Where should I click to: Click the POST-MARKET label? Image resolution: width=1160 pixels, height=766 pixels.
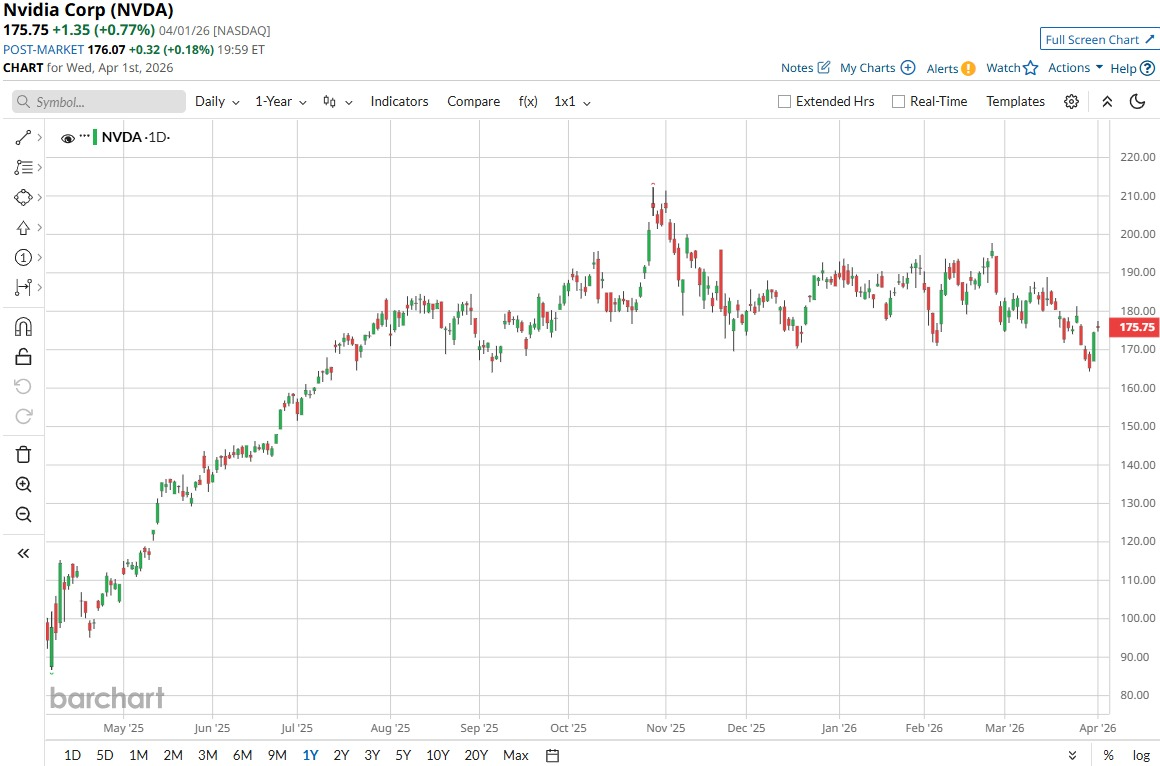(x=44, y=50)
